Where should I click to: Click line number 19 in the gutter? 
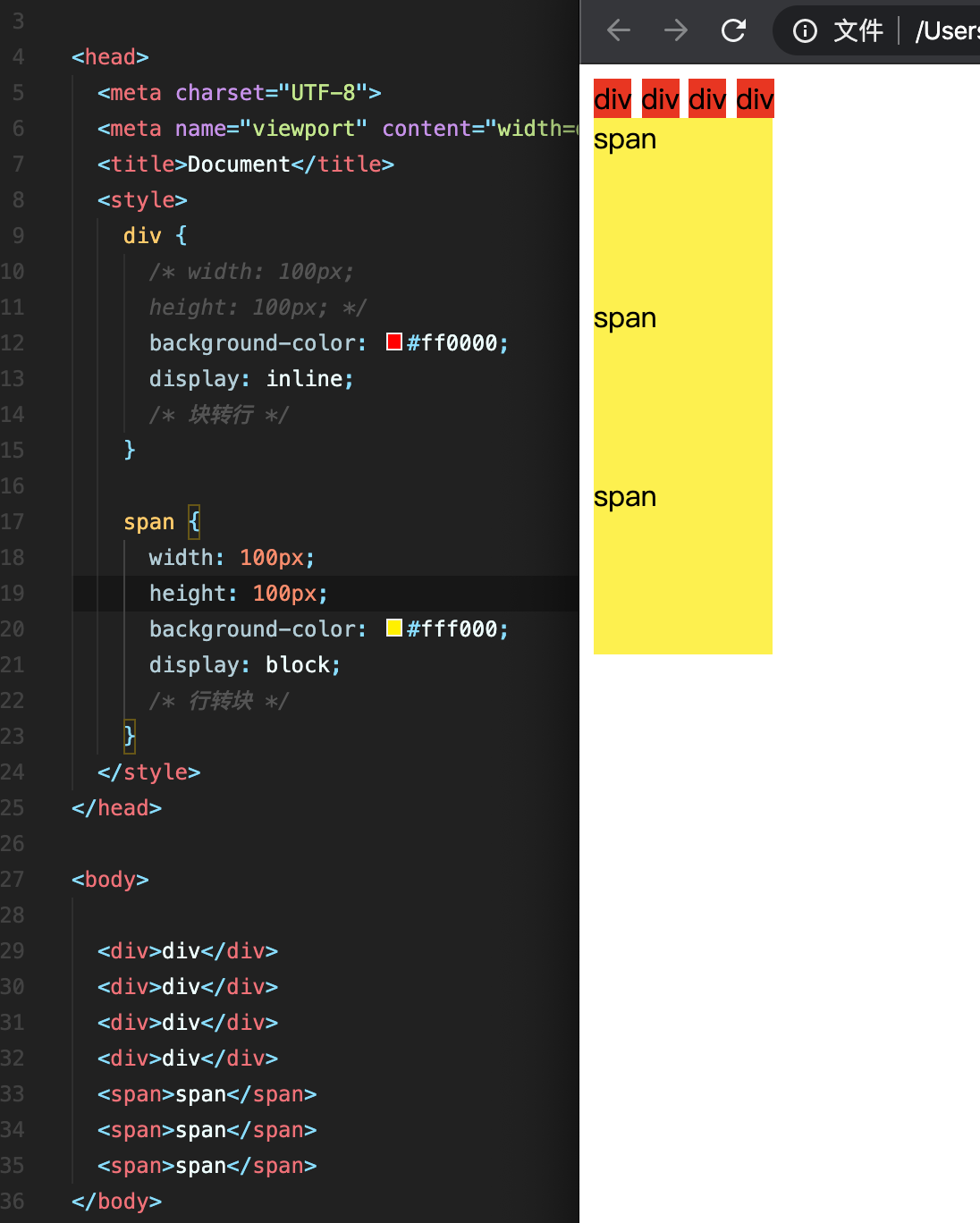pyautogui.click(x=13, y=593)
